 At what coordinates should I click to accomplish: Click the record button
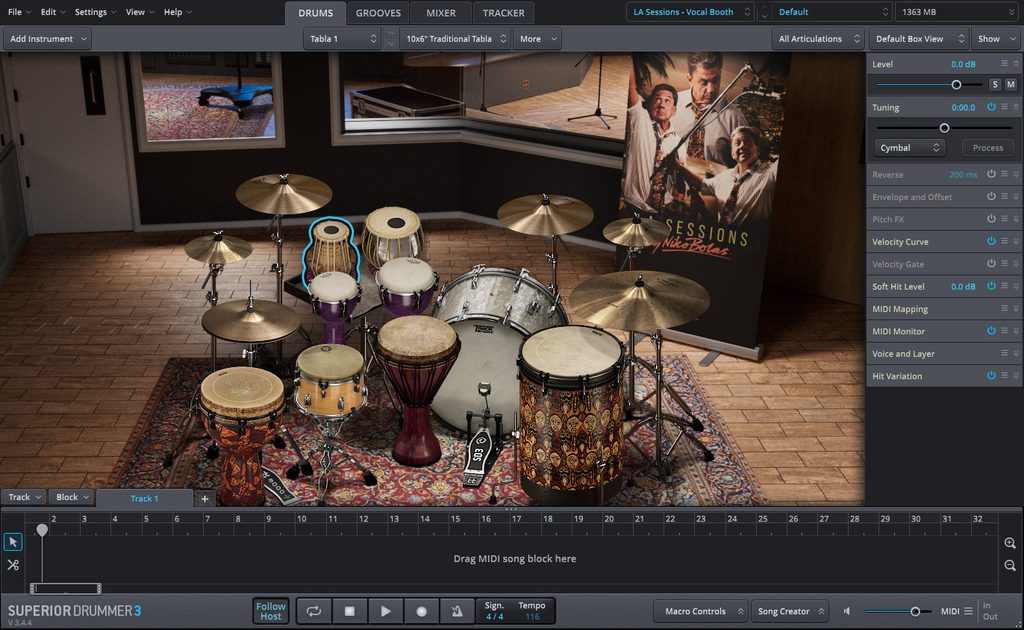(421, 611)
